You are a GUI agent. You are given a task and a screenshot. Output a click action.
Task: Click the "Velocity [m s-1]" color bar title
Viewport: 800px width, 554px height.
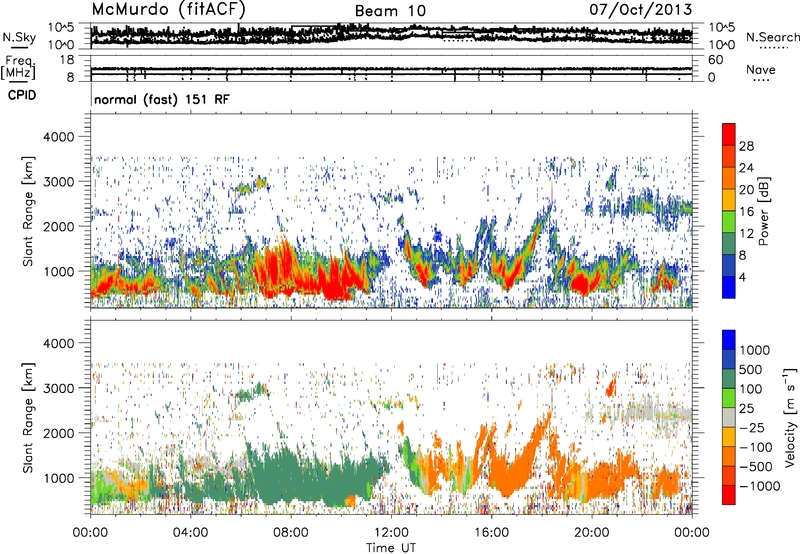click(x=790, y=417)
